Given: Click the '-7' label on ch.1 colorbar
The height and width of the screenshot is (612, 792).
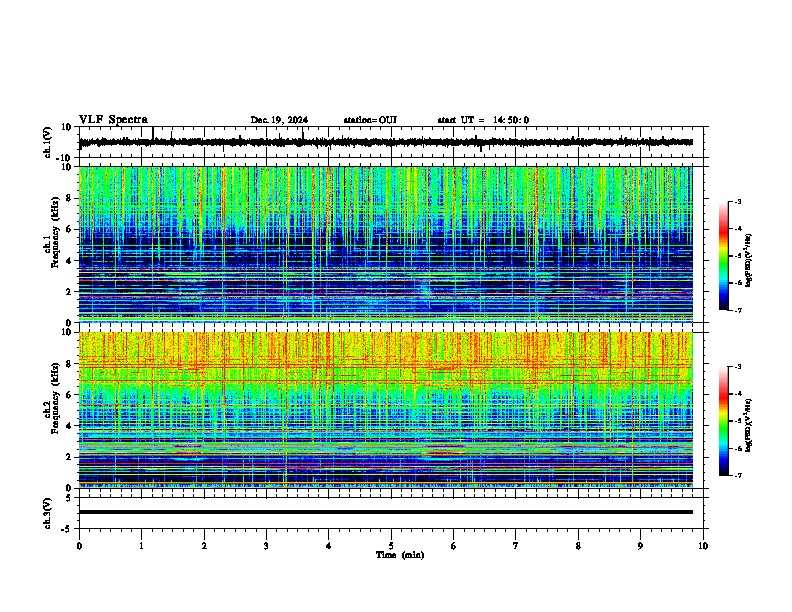Looking at the screenshot, I should click(737, 310).
